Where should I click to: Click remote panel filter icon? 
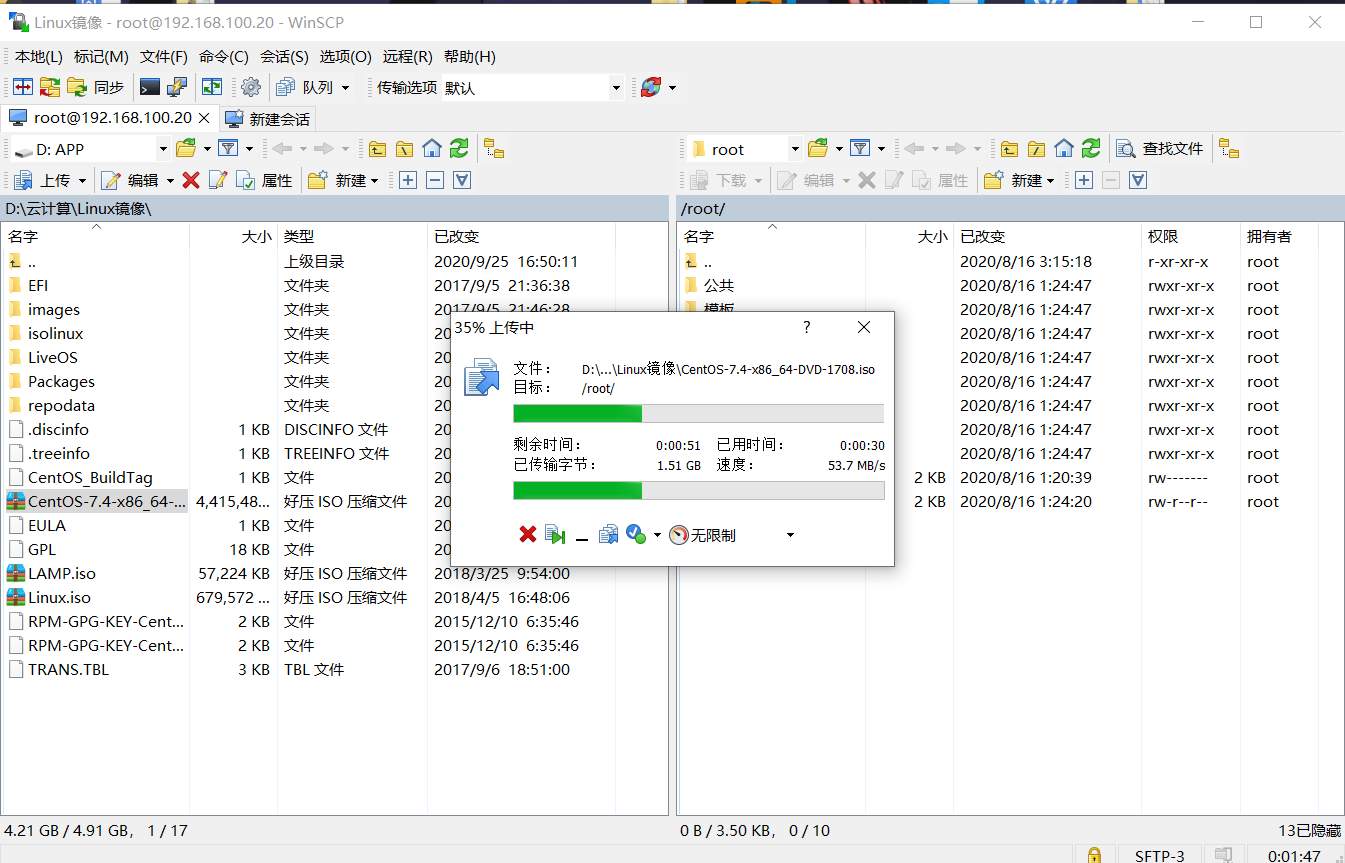pos(860,149)
